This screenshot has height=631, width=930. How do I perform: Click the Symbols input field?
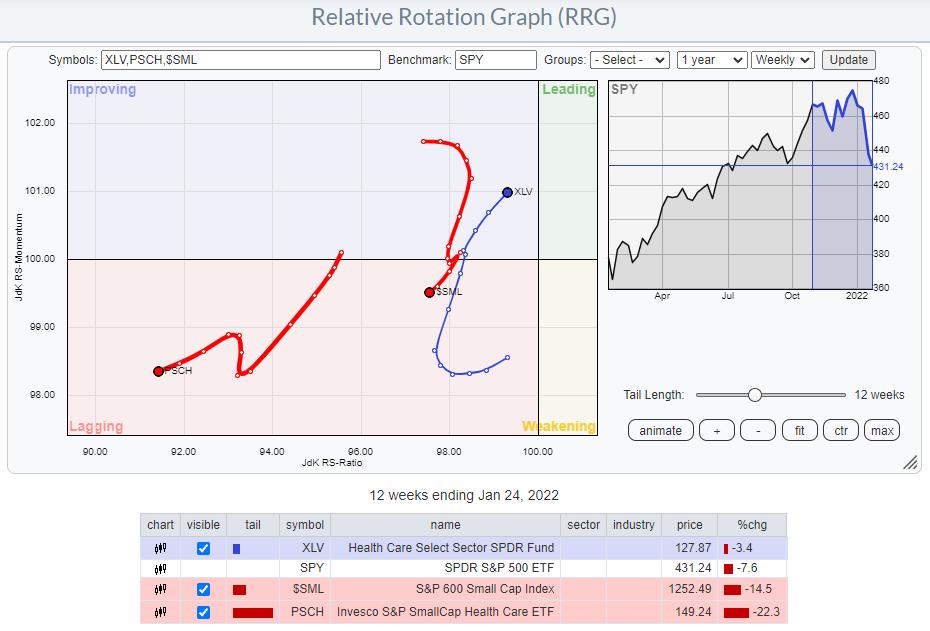241,60
